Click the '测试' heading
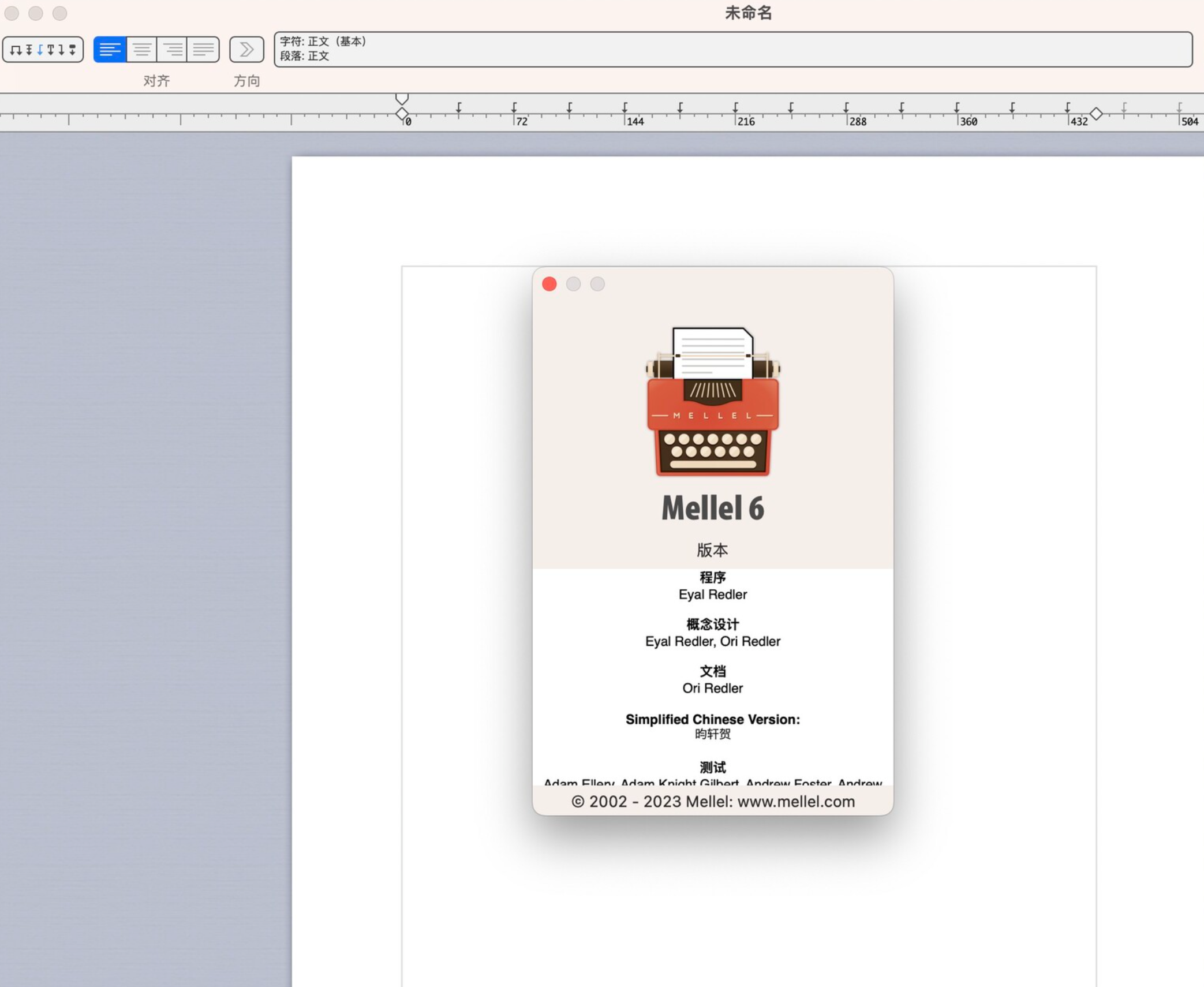Viewport: 1204px width, 987px height. (713, 768)
